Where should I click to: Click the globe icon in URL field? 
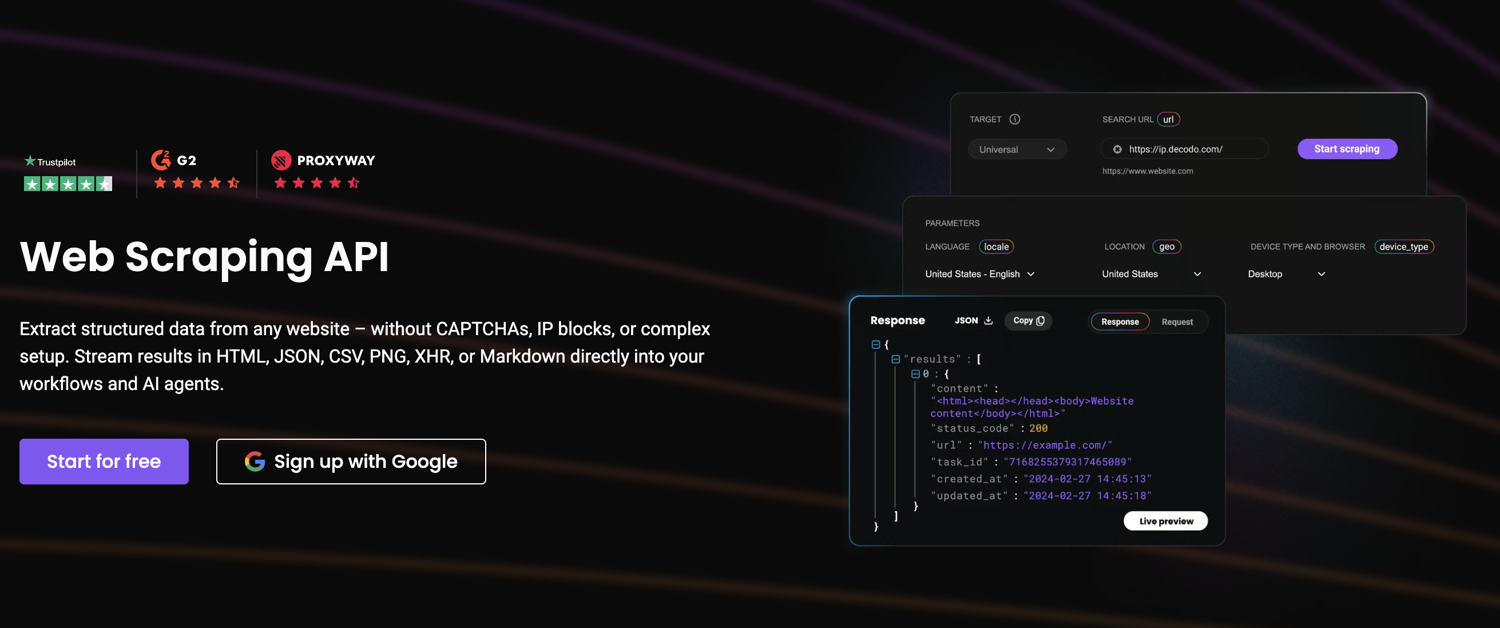click(1117, 149)
